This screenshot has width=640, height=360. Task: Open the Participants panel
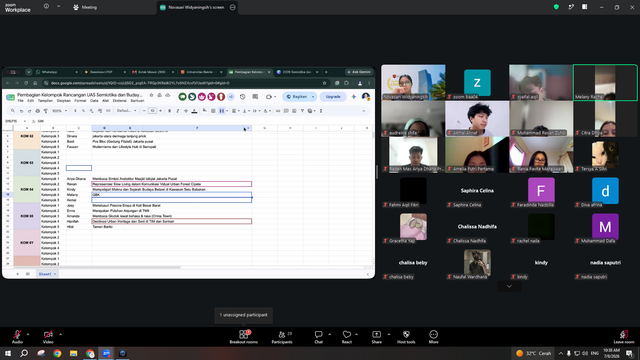click(282, 337)
